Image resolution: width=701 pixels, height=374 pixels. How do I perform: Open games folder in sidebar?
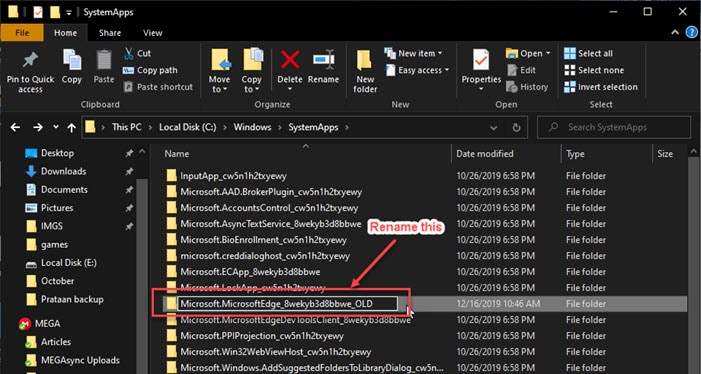coord(55,244)
